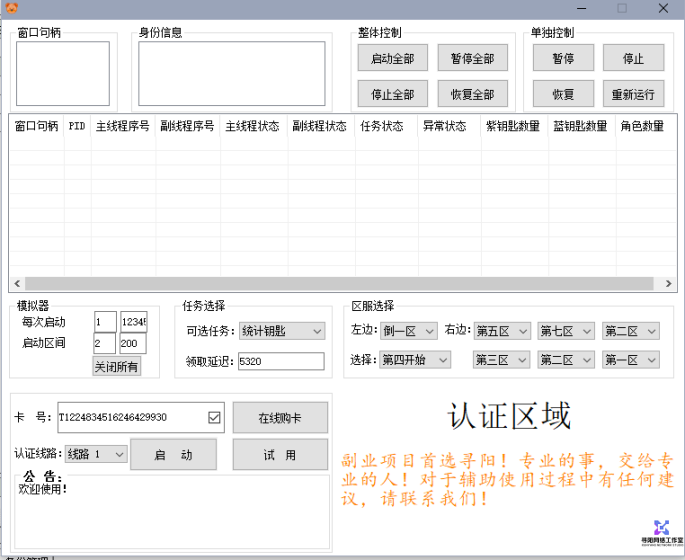Expand the 左边 dropdown showing 倒一区
The image size is (685, 560).
[x=407, y=331]
